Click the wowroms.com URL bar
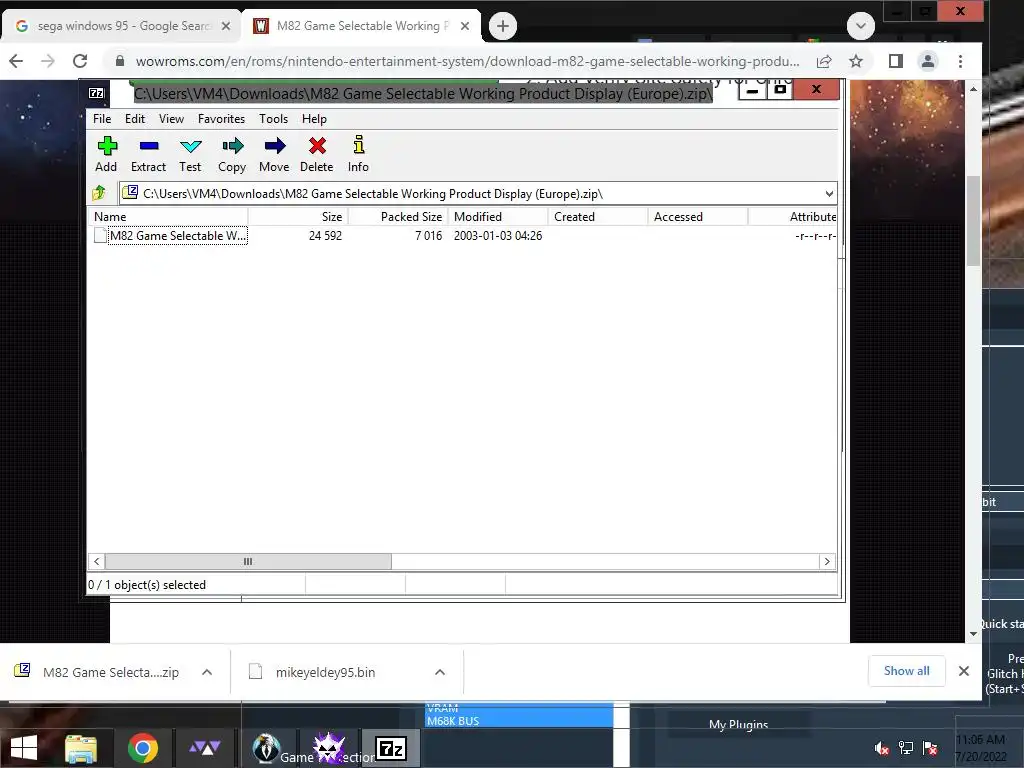This screenshot has height=768, width=1024. (x=466, y=61)
